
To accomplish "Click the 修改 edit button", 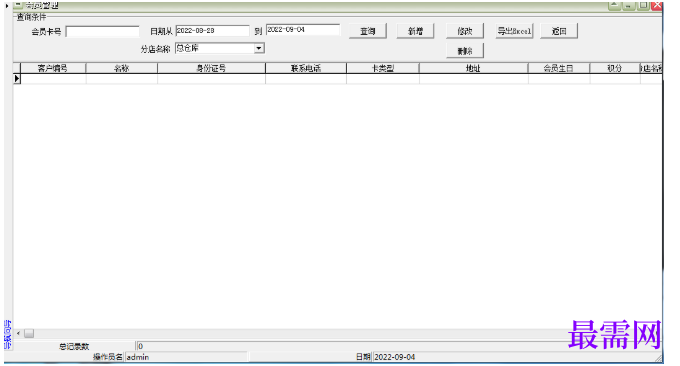I will pyautogui.click(x=465, y=31).
